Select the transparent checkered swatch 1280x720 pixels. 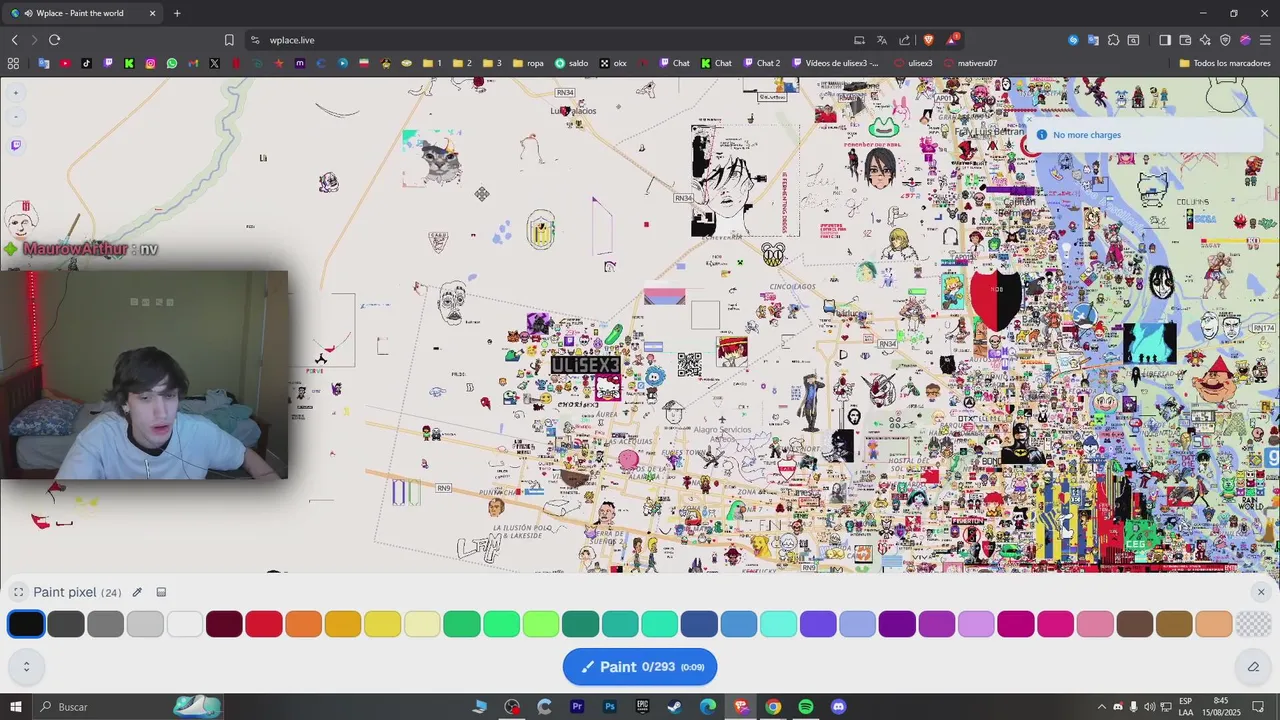1253,624
